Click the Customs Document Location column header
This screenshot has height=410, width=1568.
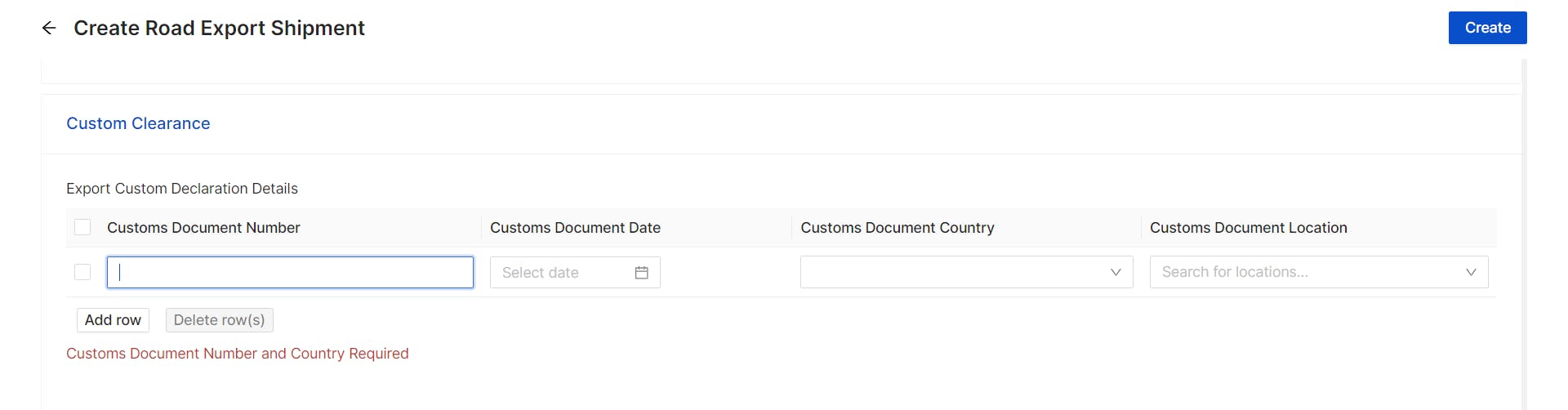pyautogui.click(x=1248, y=228)
